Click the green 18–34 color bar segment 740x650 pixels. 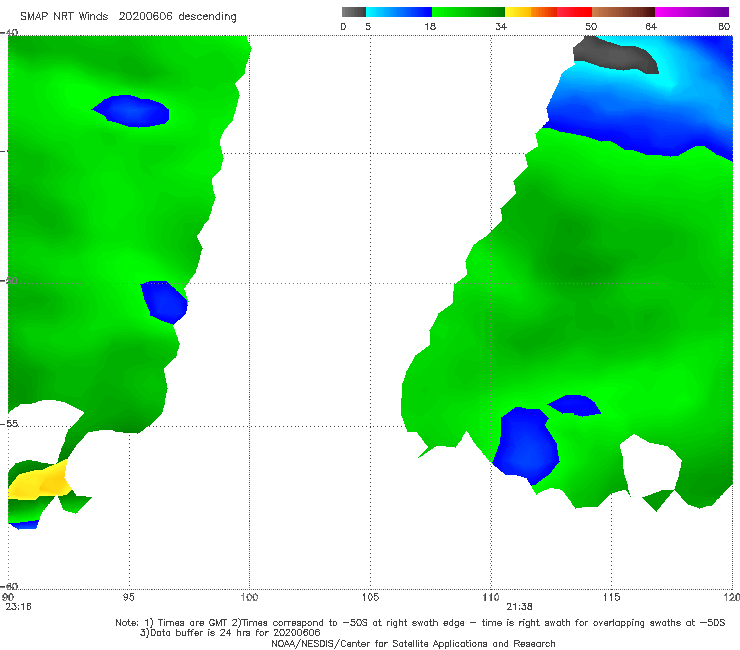[x=468, y=12]
